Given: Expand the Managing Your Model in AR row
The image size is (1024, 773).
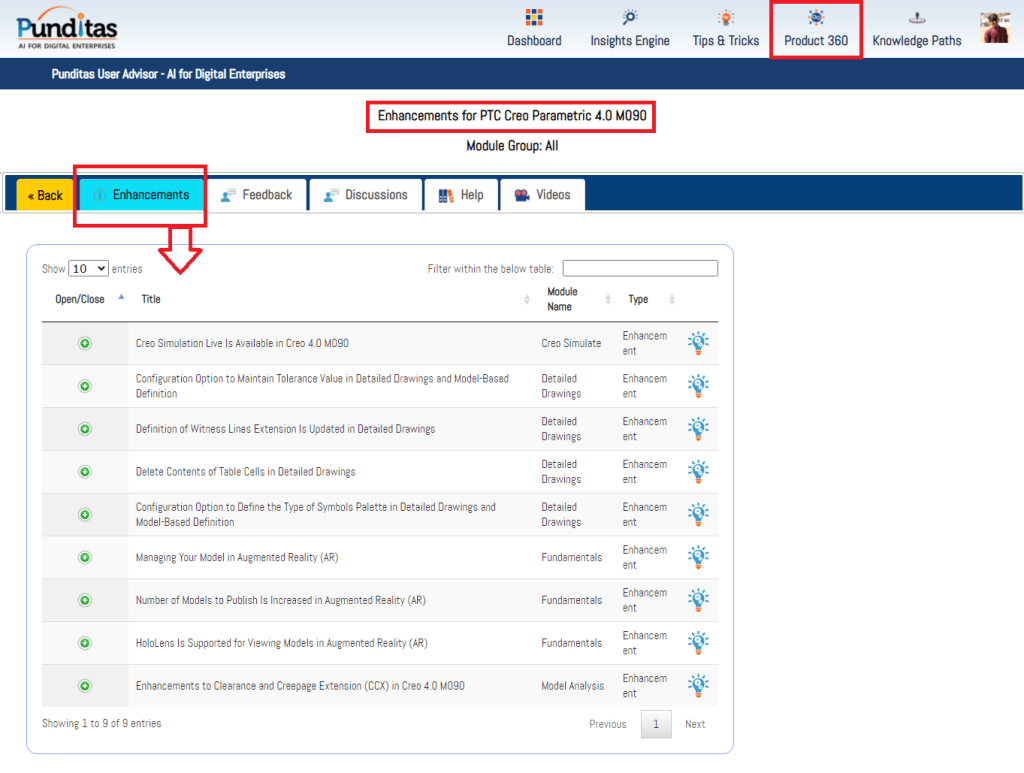Looking at the screenshot, I should 85,557.
